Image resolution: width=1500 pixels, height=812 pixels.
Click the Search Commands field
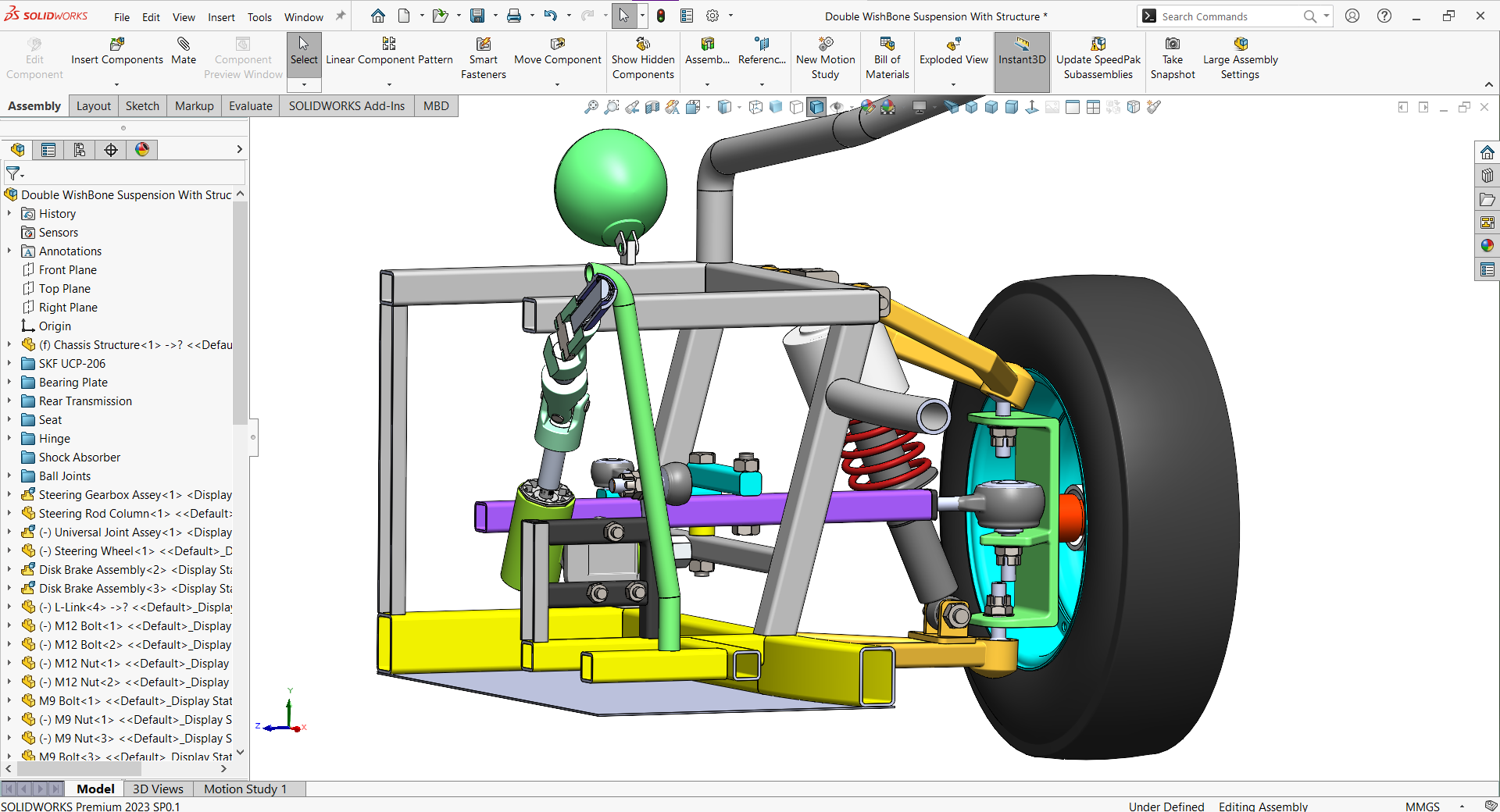pos(1227,16)
